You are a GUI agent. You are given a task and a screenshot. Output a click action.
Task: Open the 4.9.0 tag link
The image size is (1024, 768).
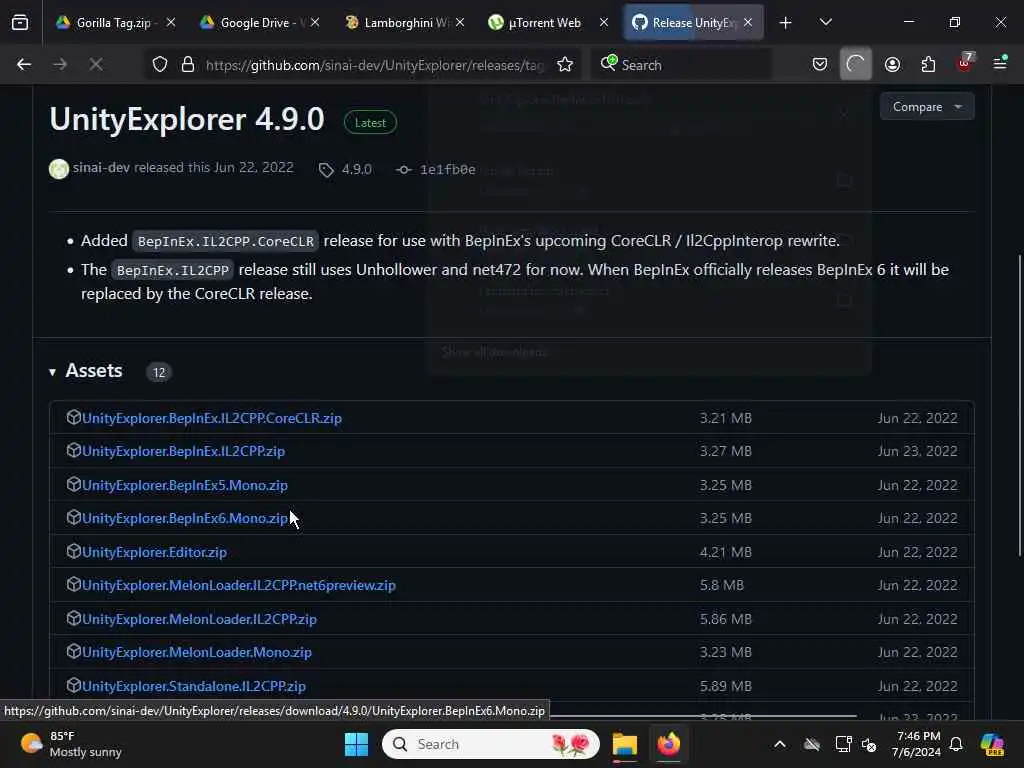click(x=357, y=170)
